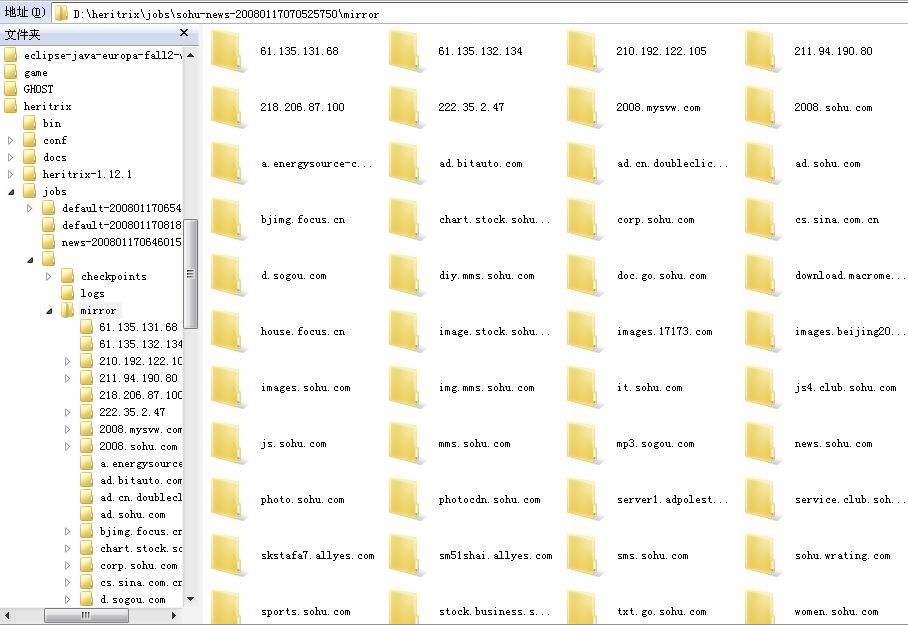Select the it.sohu.com folder icon
Screen dimensions: 908x625
tap(583, 388)
